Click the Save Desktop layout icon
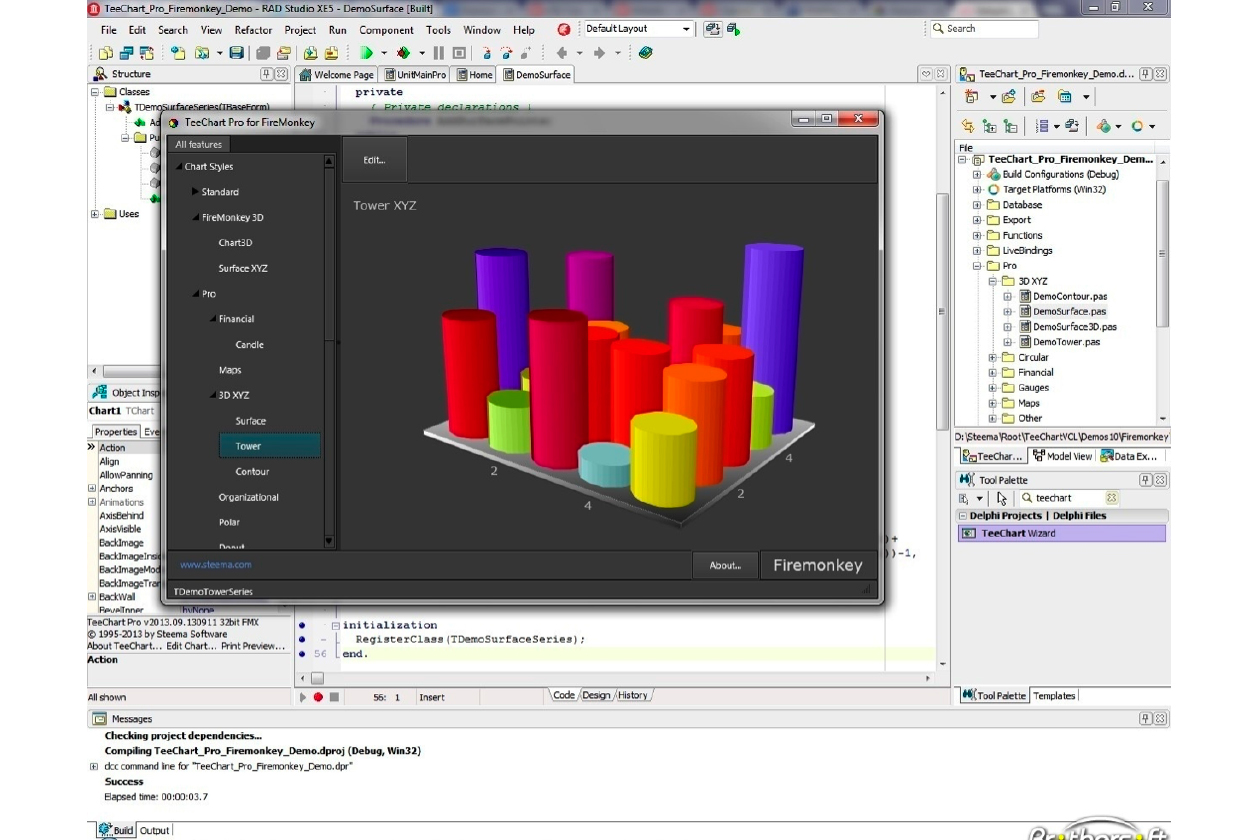Viewport: 1260px width, 840px height. [x=713, y=30]
